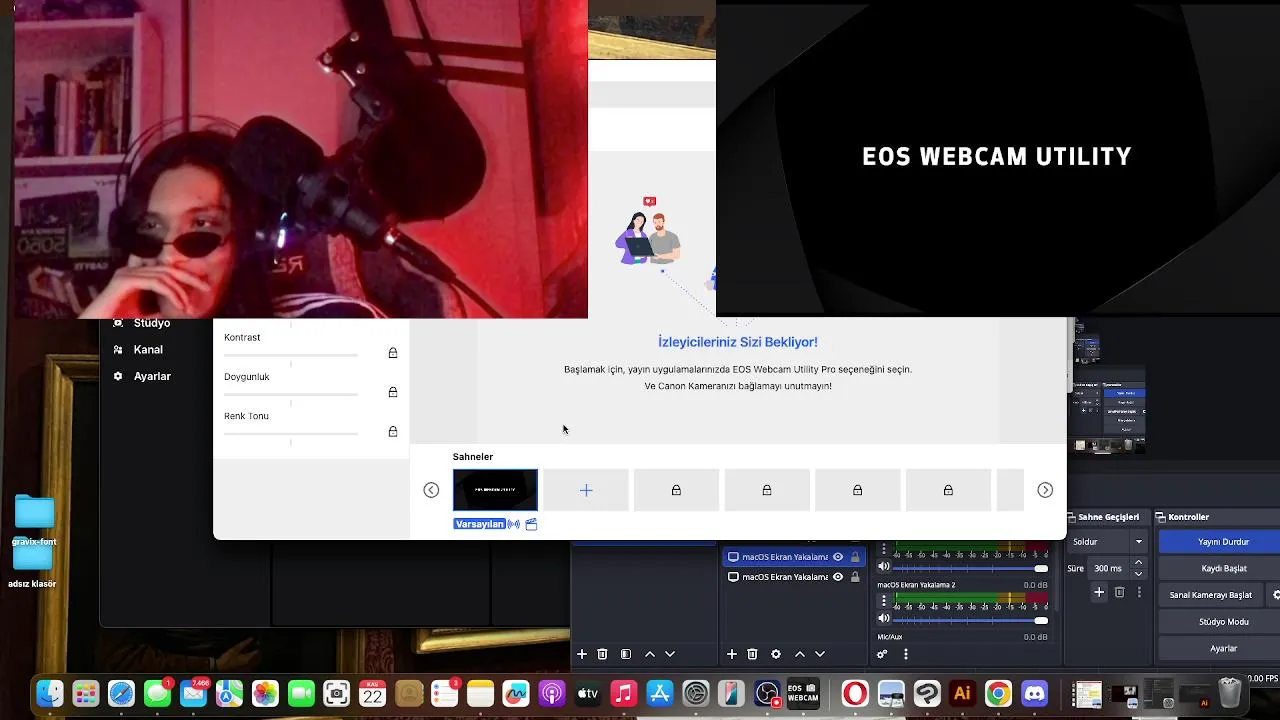Open advanced audio properties gear in OBS mixer
Viewport: 1280px width, 720px height.
(882, 654)
